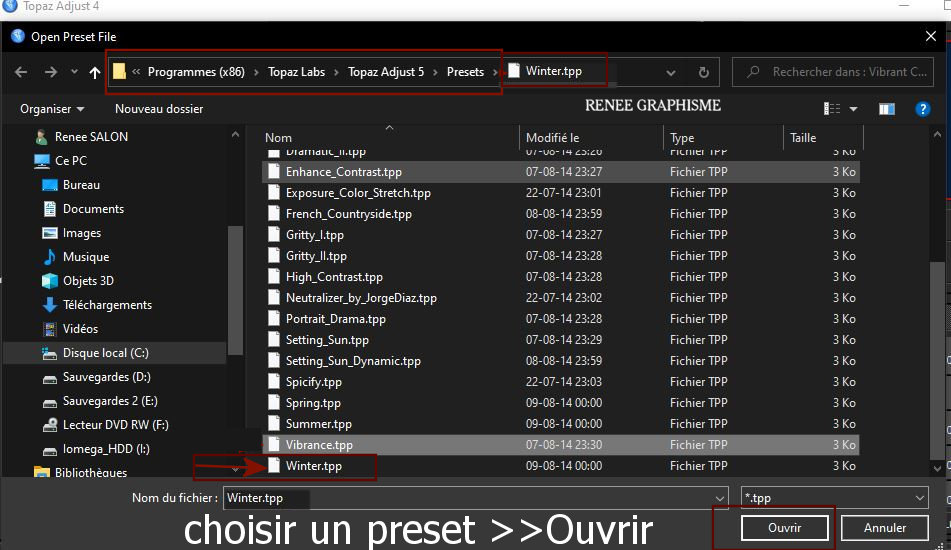Select the Summer.tpp file
Image resolution: width=951 pixels, height=550 pixels.
pos(560,424)
